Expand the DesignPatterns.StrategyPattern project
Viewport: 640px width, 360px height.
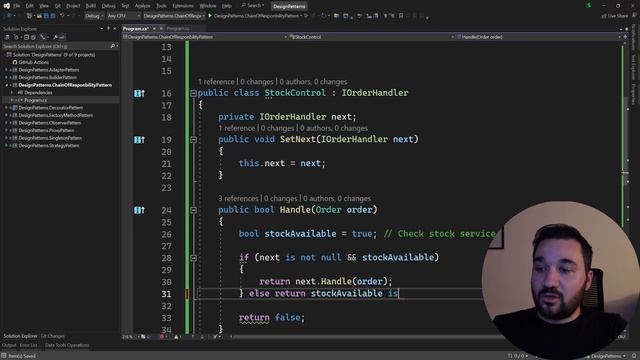pyautogui.click(x=6, y=146)
